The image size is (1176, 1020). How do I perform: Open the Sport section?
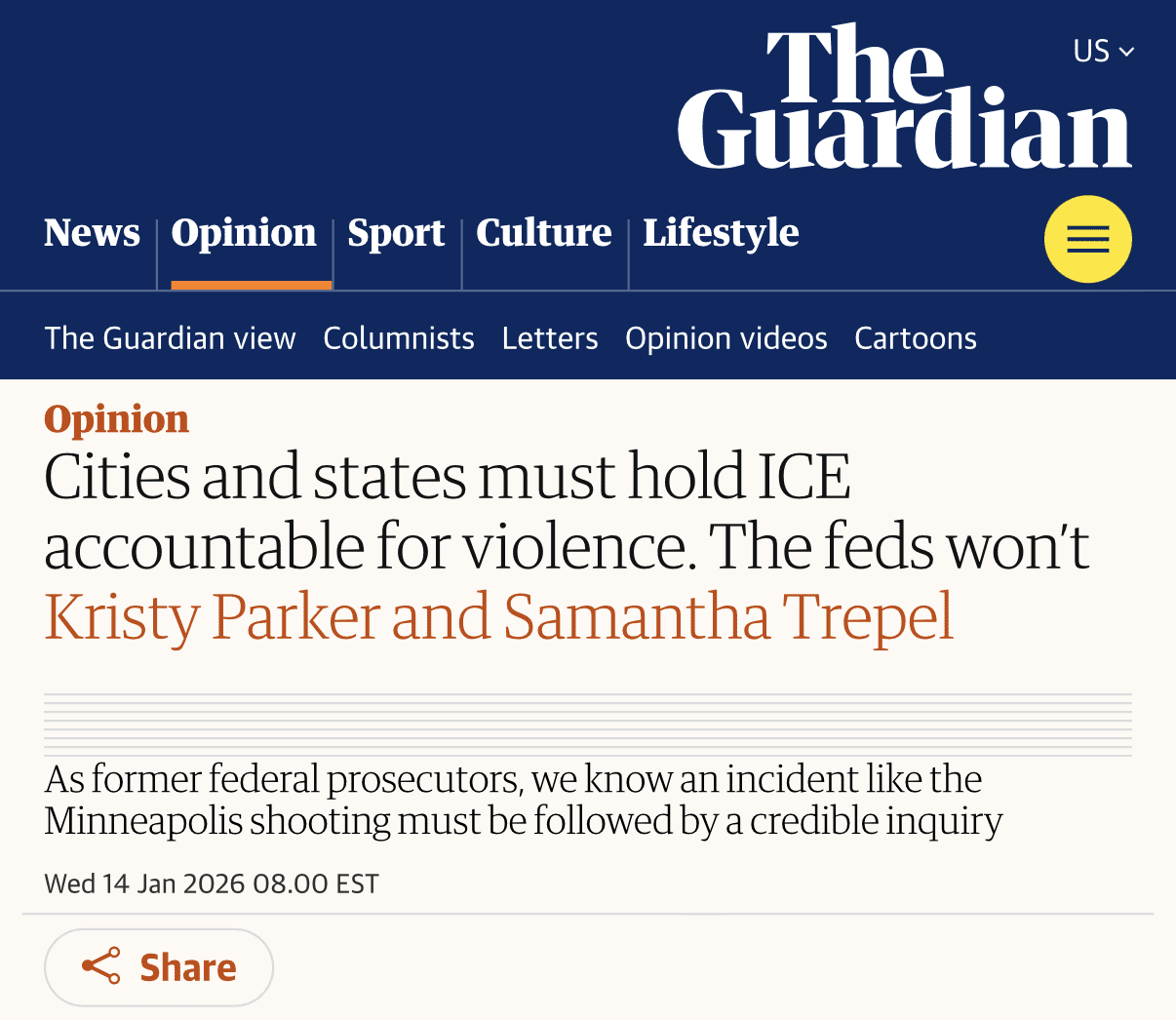tap(396, 233)
